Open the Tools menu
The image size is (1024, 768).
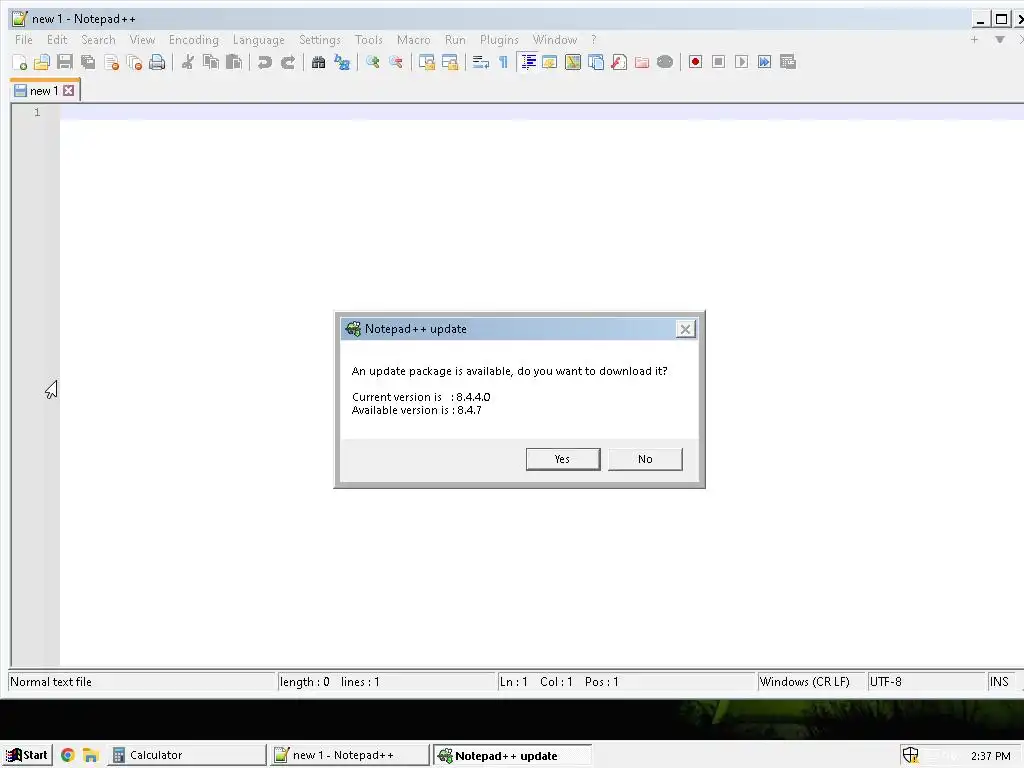[x=368, y=40]
